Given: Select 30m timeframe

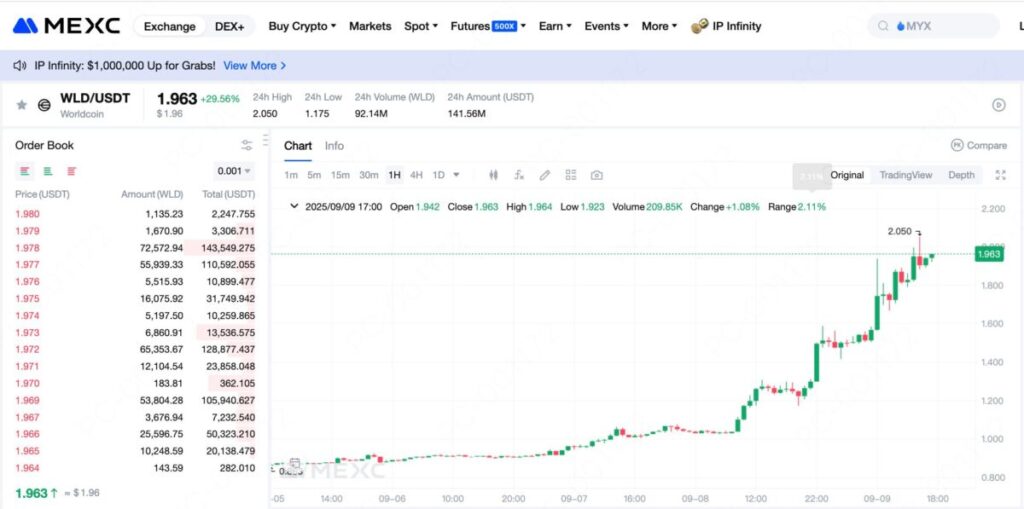Looking at the screenshot, I should point(369,175).
